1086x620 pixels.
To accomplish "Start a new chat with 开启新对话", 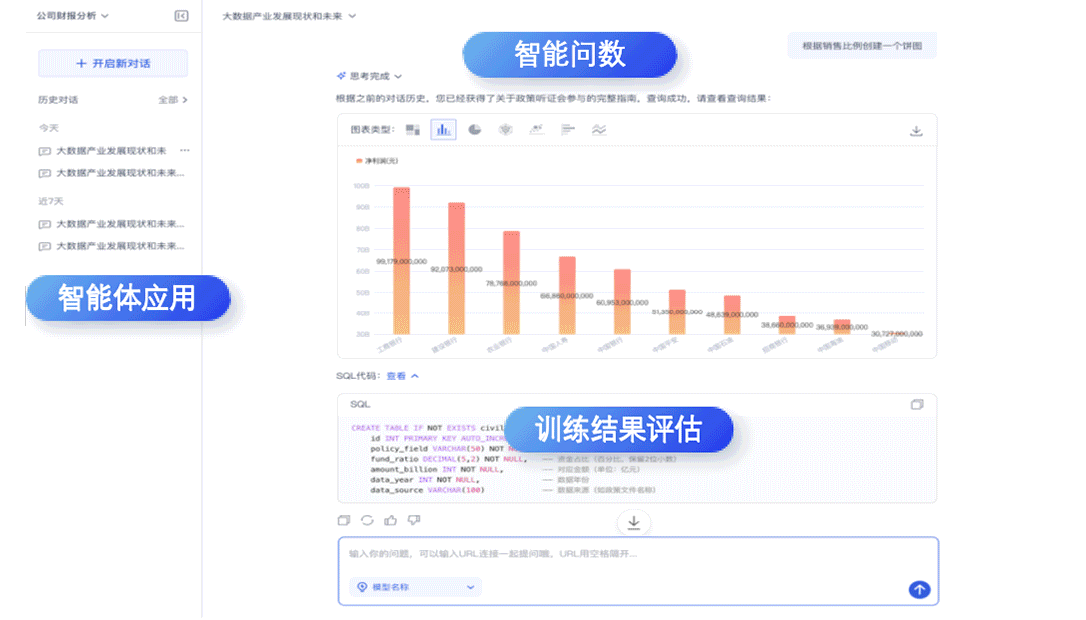I will [x=113, y=63].
